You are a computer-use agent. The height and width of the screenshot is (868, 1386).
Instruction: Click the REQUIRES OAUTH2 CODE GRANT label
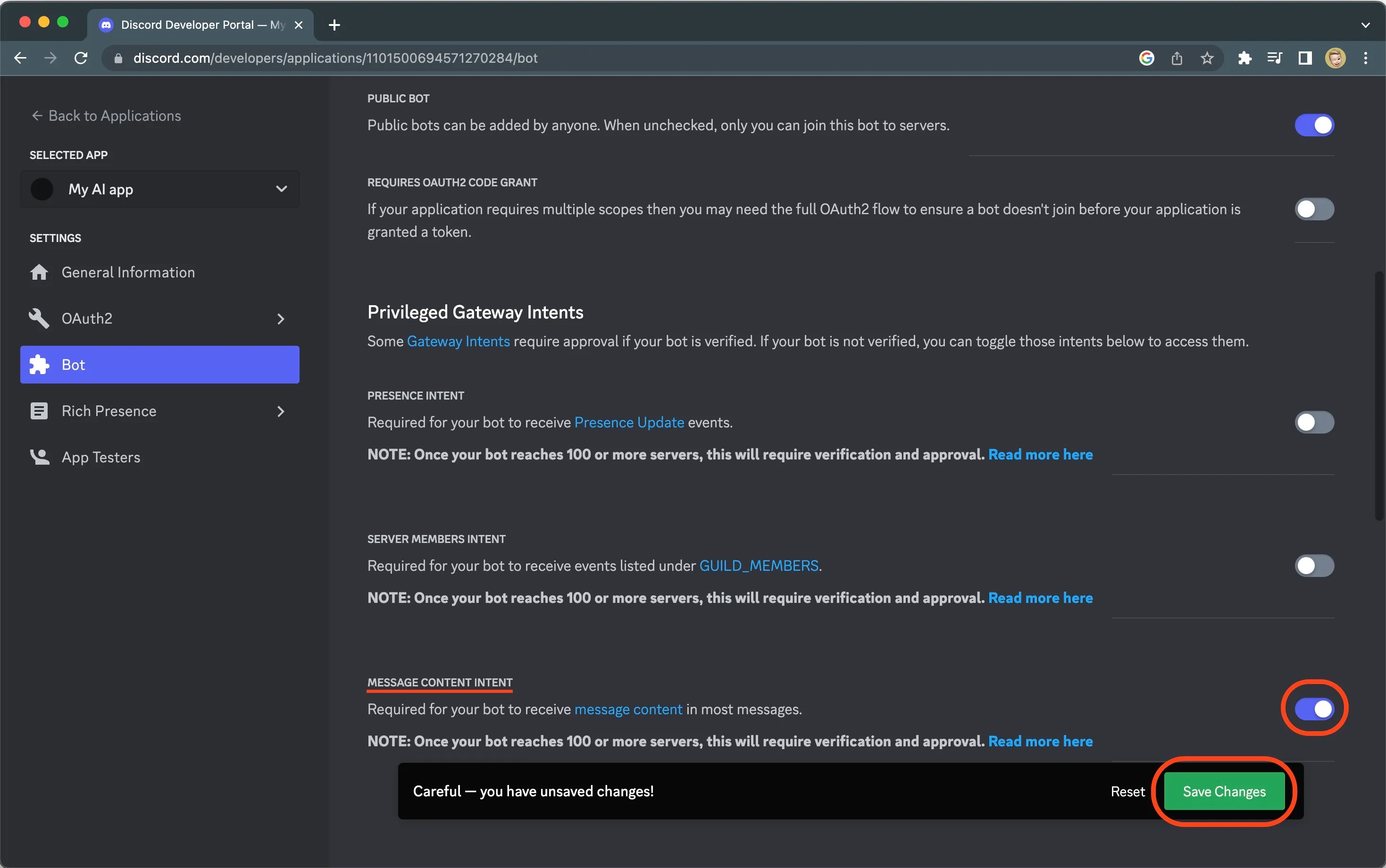coord(452,183)
